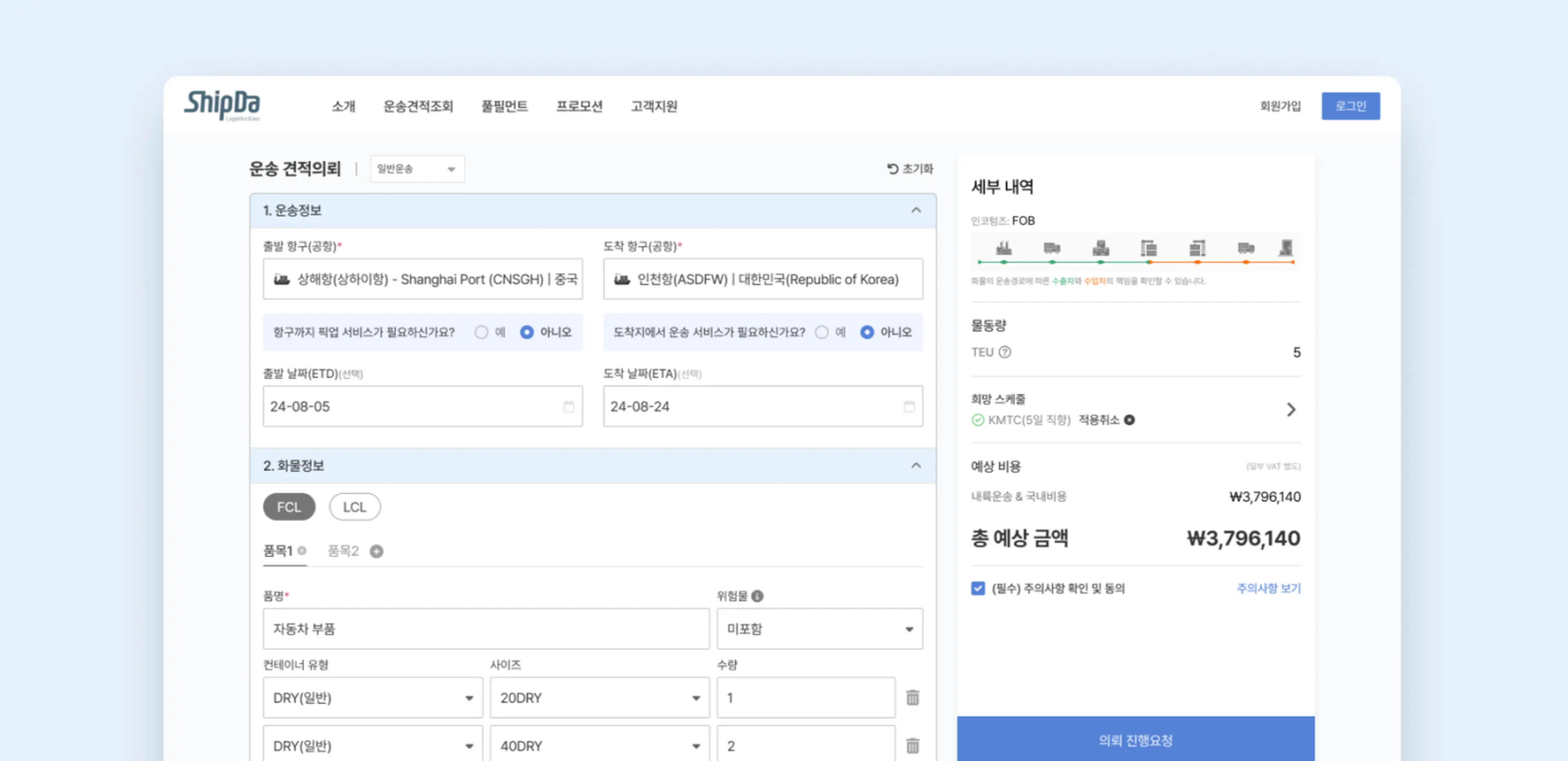This screenshot has height=761, width=1568.
Task: Expand 희망 스케줄 with the right chevron
Action: click(x=1291, y=409)
